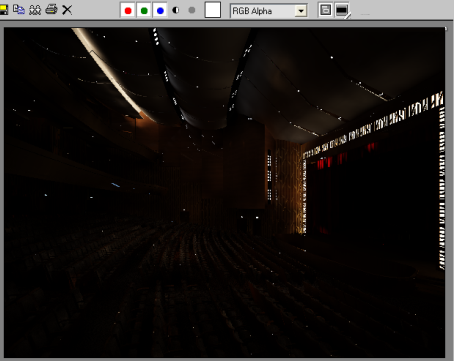Clone the rendered frame window
Image resolution: width=454 pixels, height=362 pixels.
(x=35, y=10)
